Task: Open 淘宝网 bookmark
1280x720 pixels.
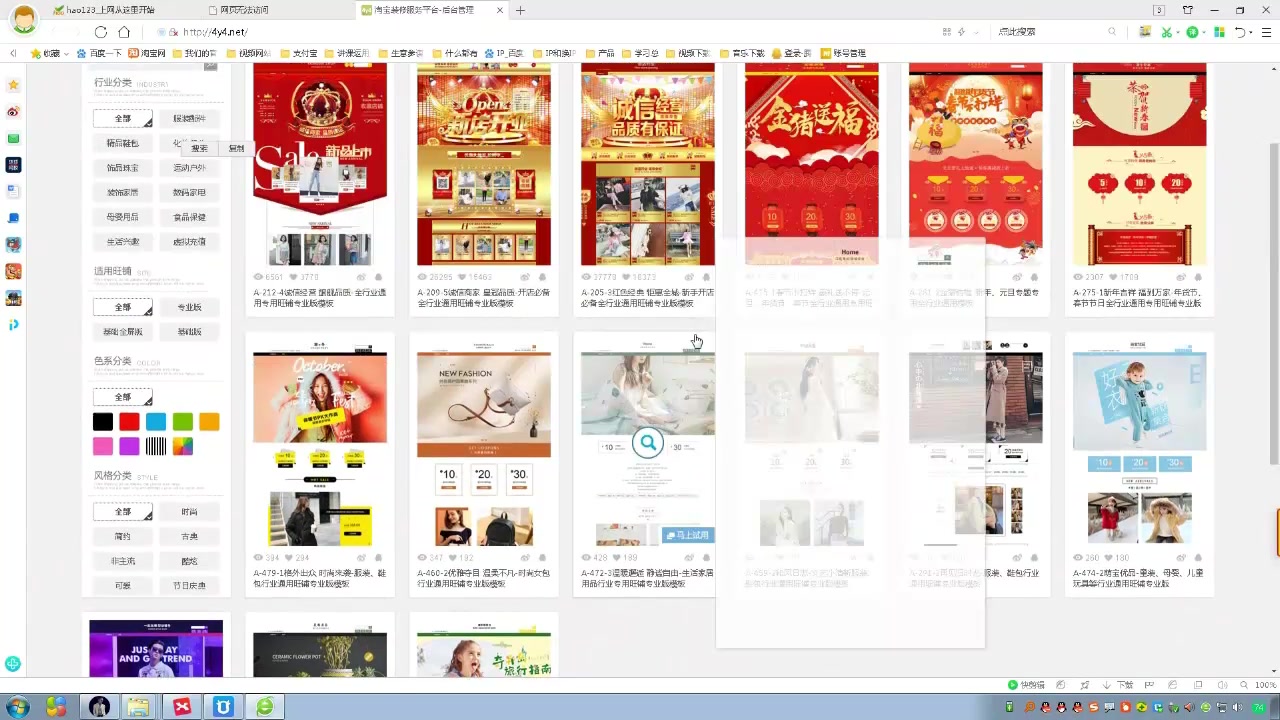Action: pyautogui.click(x=146, y=53)
